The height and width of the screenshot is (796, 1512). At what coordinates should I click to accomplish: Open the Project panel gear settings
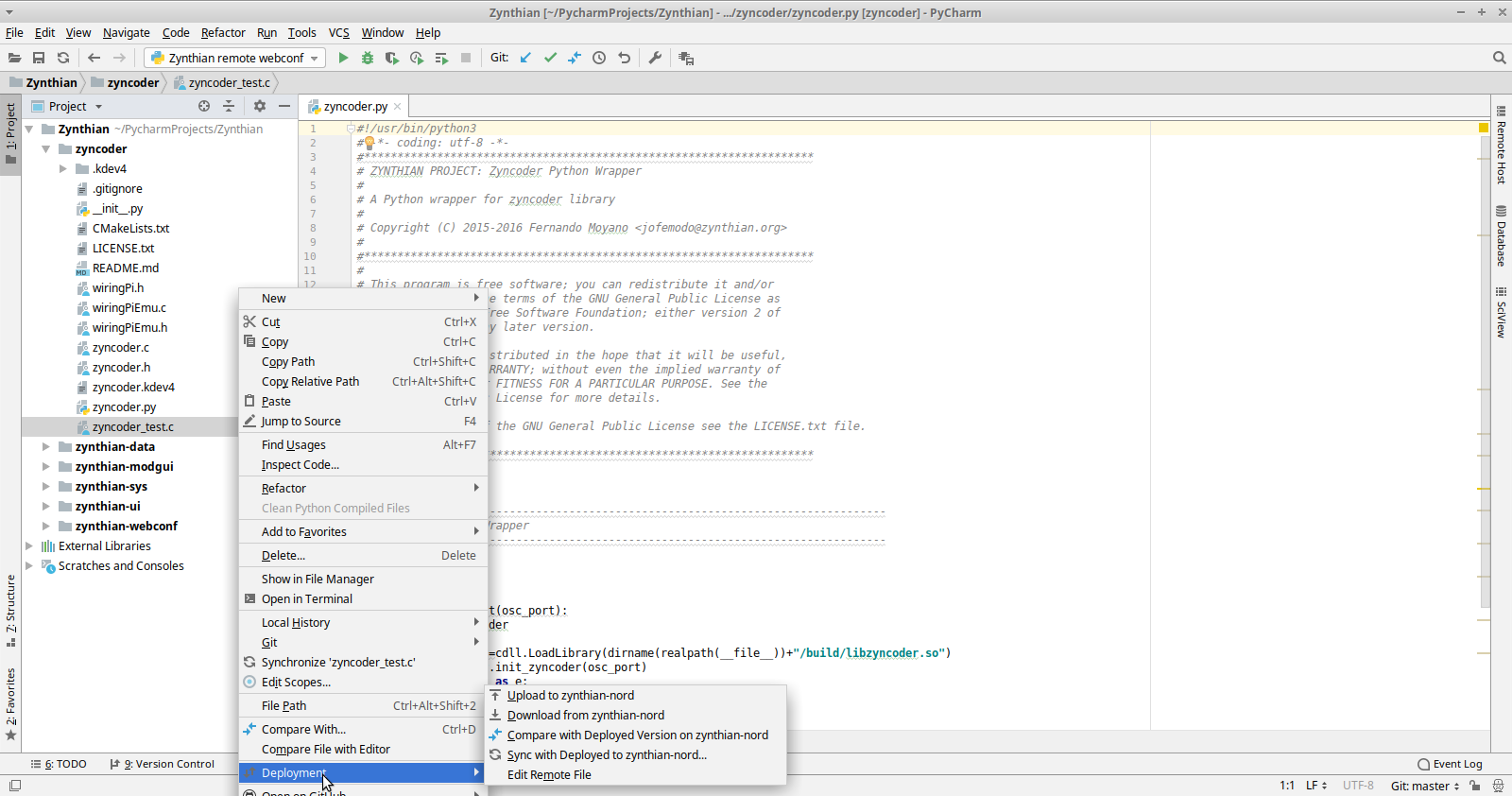260,106
